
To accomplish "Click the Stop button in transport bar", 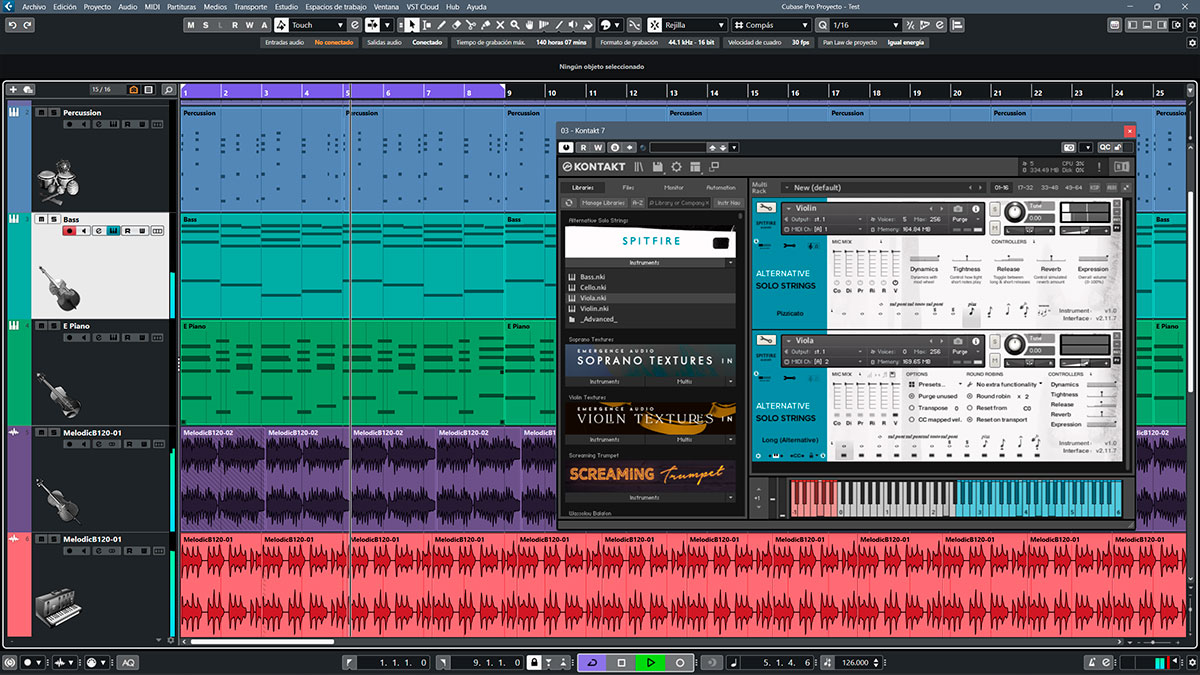I will point(621,662).
